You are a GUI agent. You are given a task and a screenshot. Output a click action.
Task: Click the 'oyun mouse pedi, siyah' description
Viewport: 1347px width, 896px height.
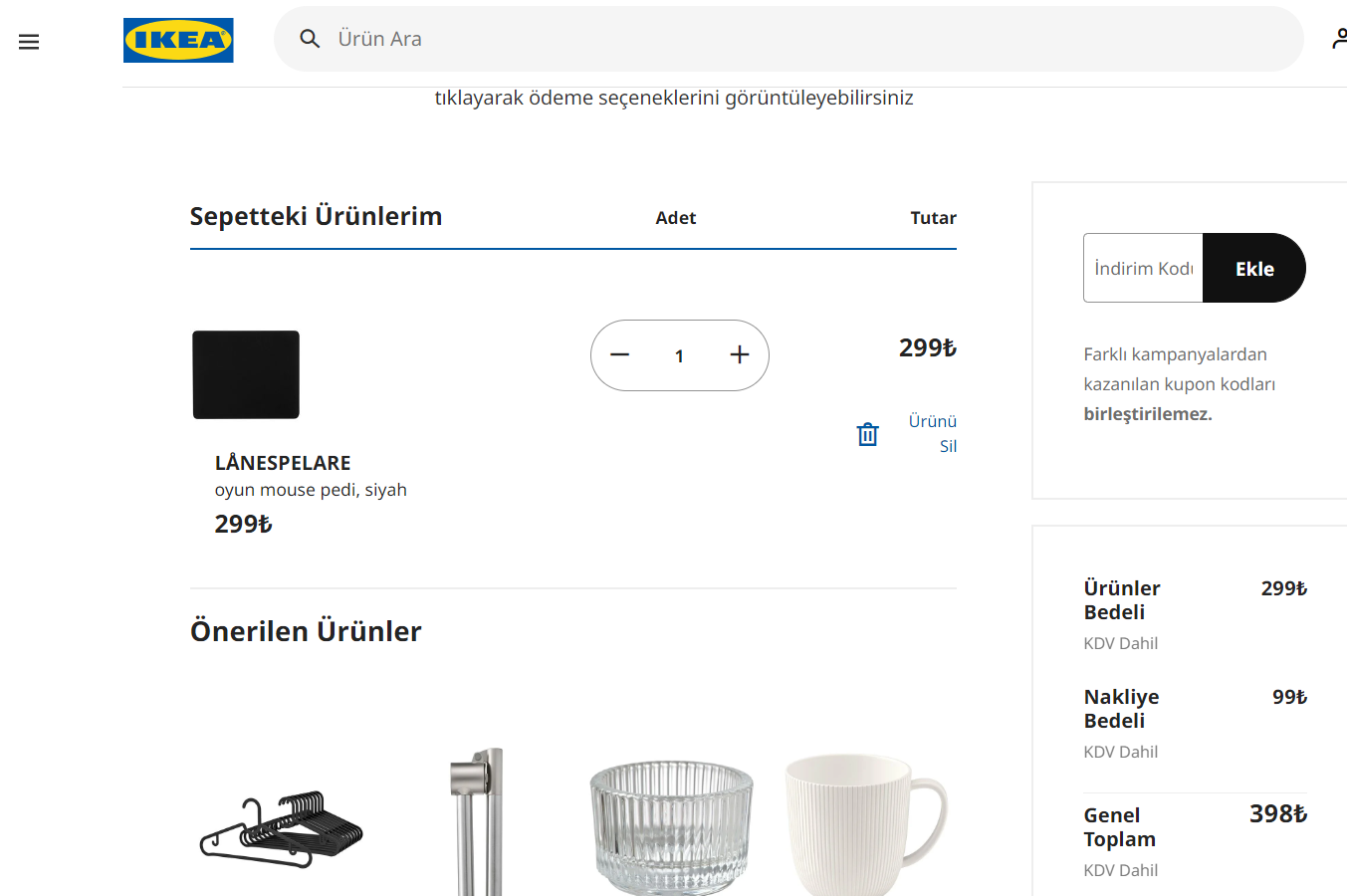(311, 490)
